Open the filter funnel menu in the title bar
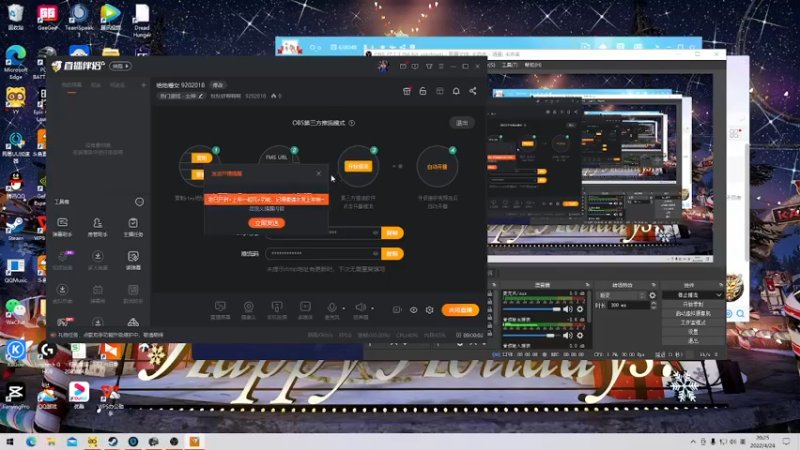The image size is (800, 450). coord(429,66)
